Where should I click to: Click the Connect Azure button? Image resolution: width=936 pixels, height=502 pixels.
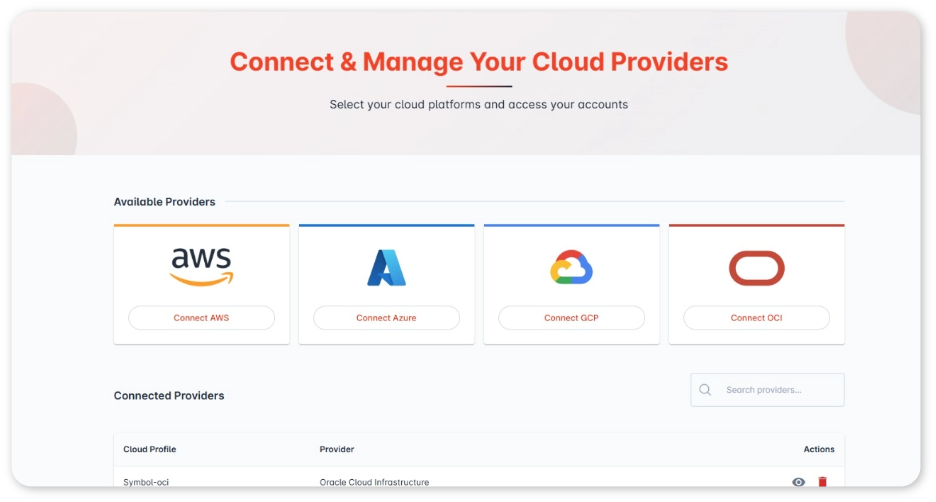[x=386, y=318]
